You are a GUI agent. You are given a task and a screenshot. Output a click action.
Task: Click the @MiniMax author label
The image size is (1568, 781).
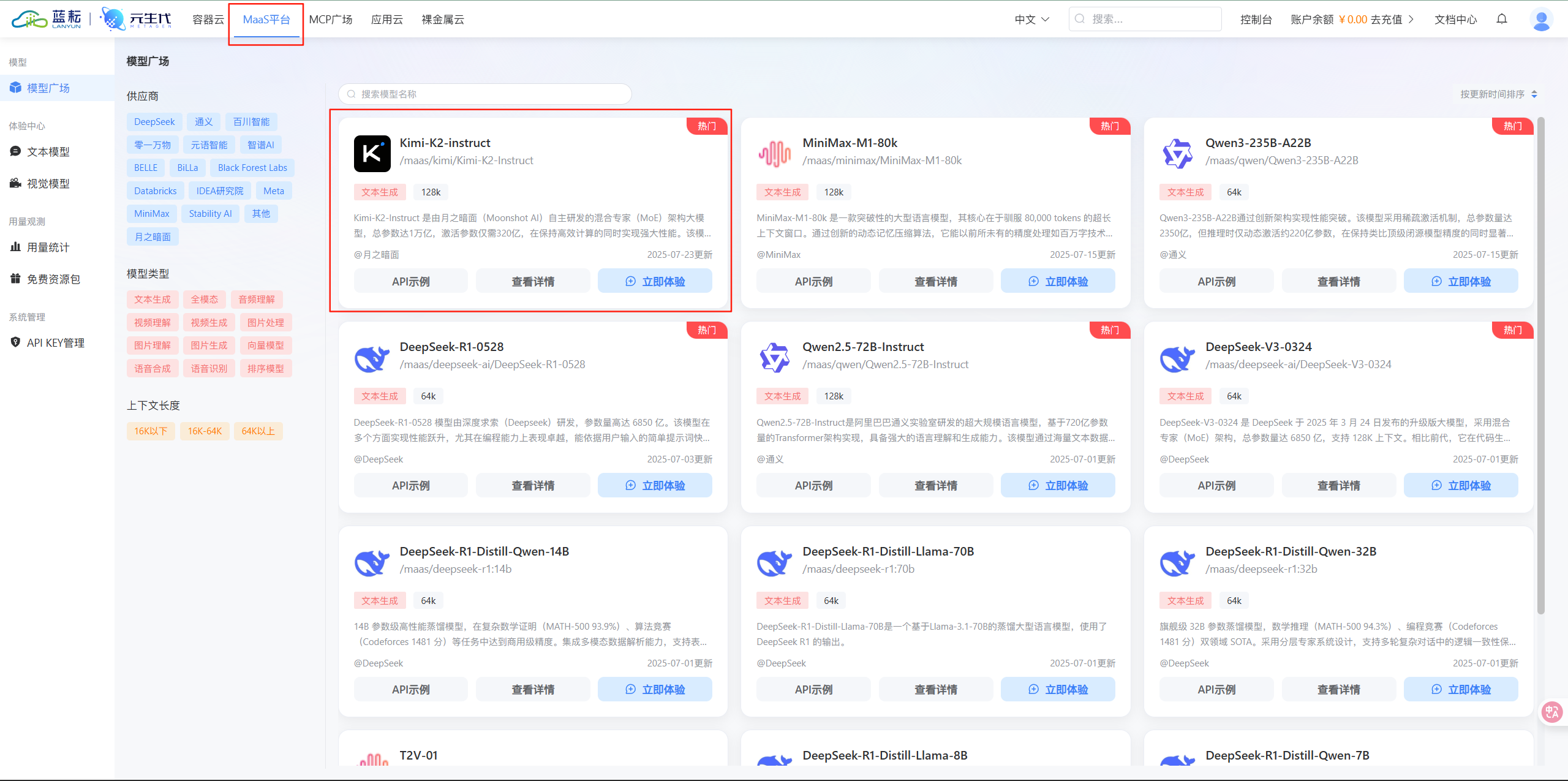pos(778,255)
